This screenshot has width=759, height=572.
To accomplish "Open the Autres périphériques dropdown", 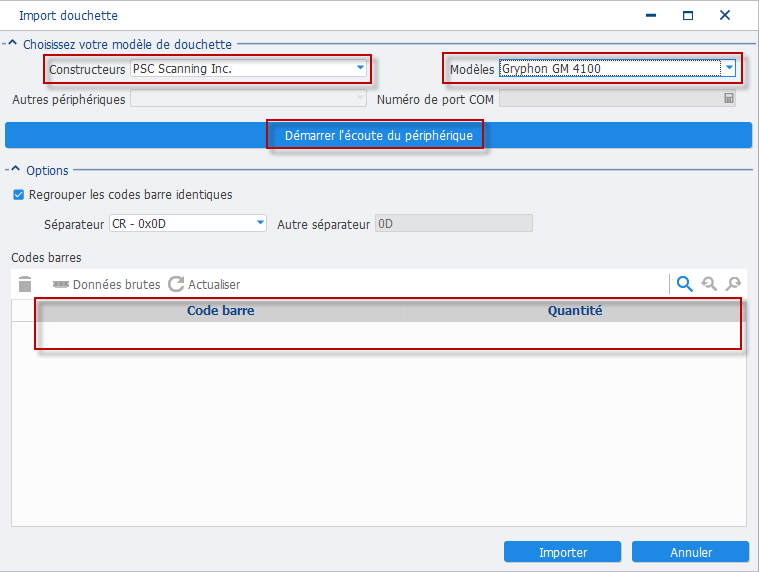I will (x=360, y=98).
